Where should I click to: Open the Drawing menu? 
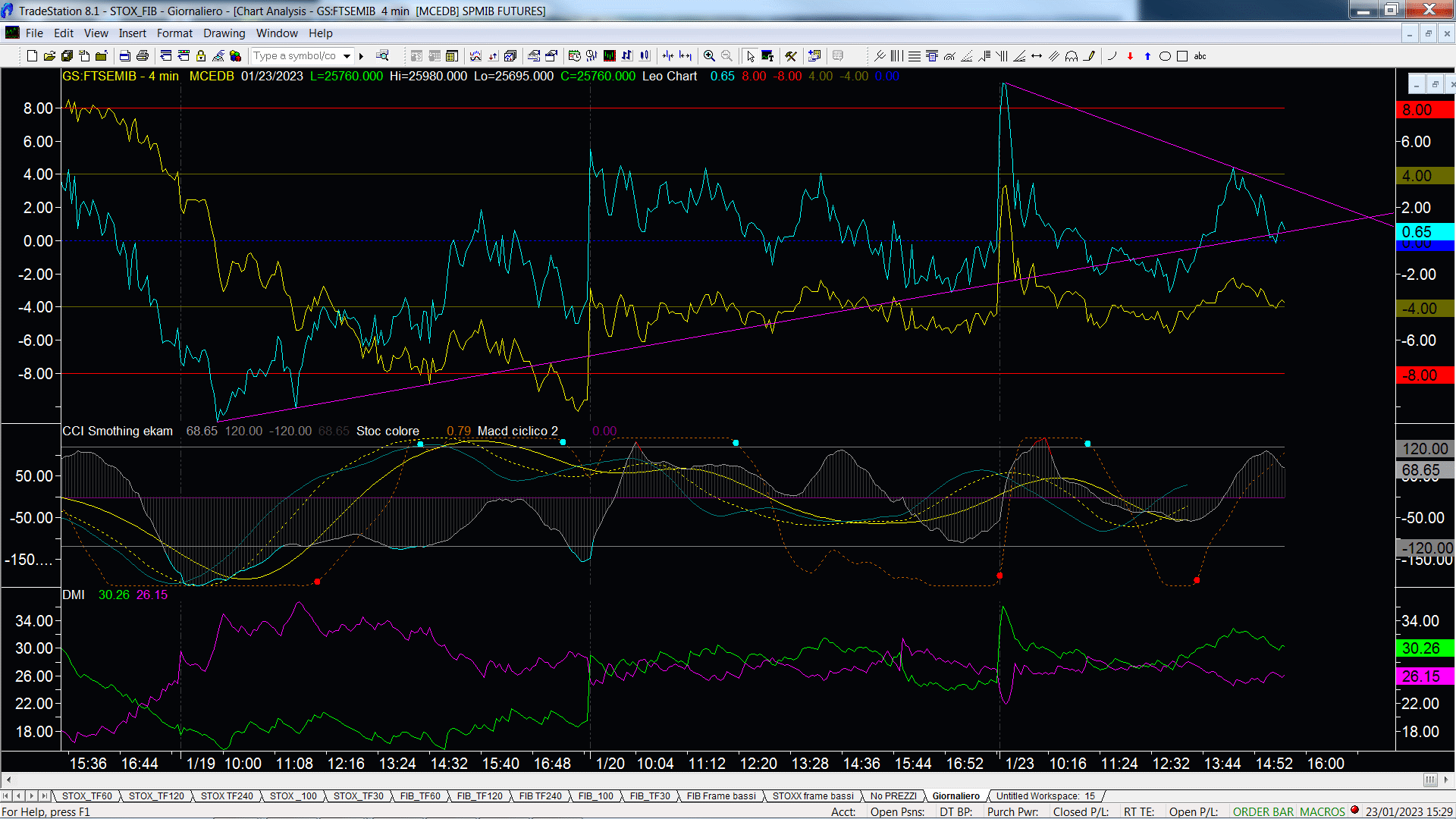(x=224, y=33)
